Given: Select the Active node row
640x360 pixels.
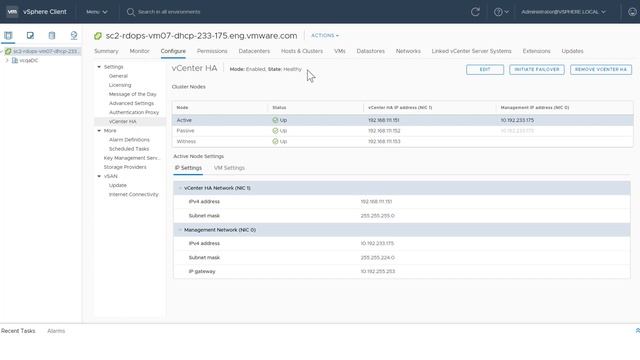Looking at the screenshot, I should (402, 120).
